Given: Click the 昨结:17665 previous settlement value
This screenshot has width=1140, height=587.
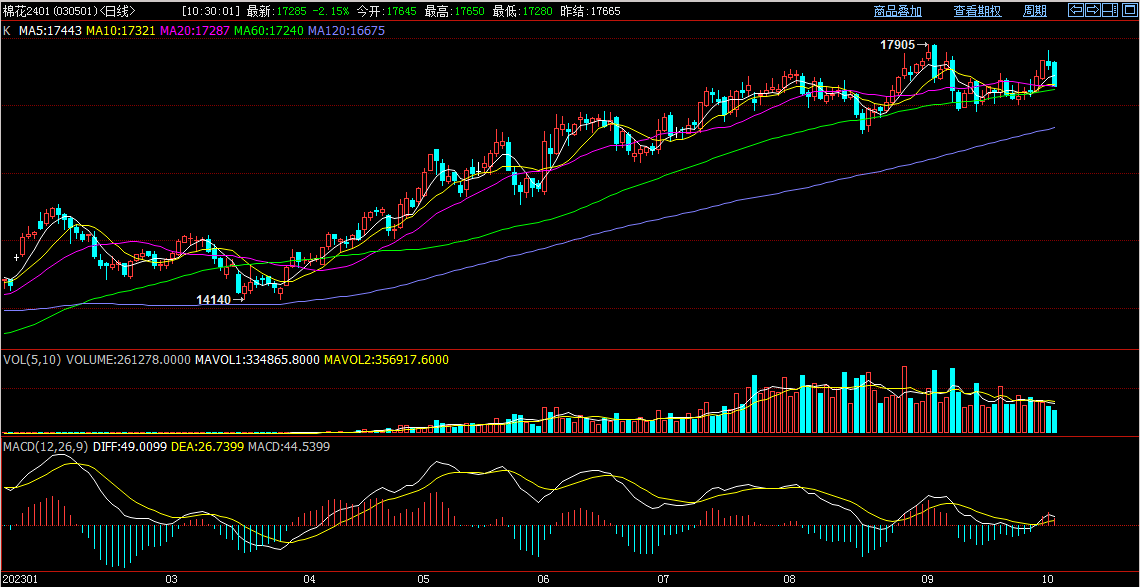Looking at the screenshot, I should pos(591,11).
